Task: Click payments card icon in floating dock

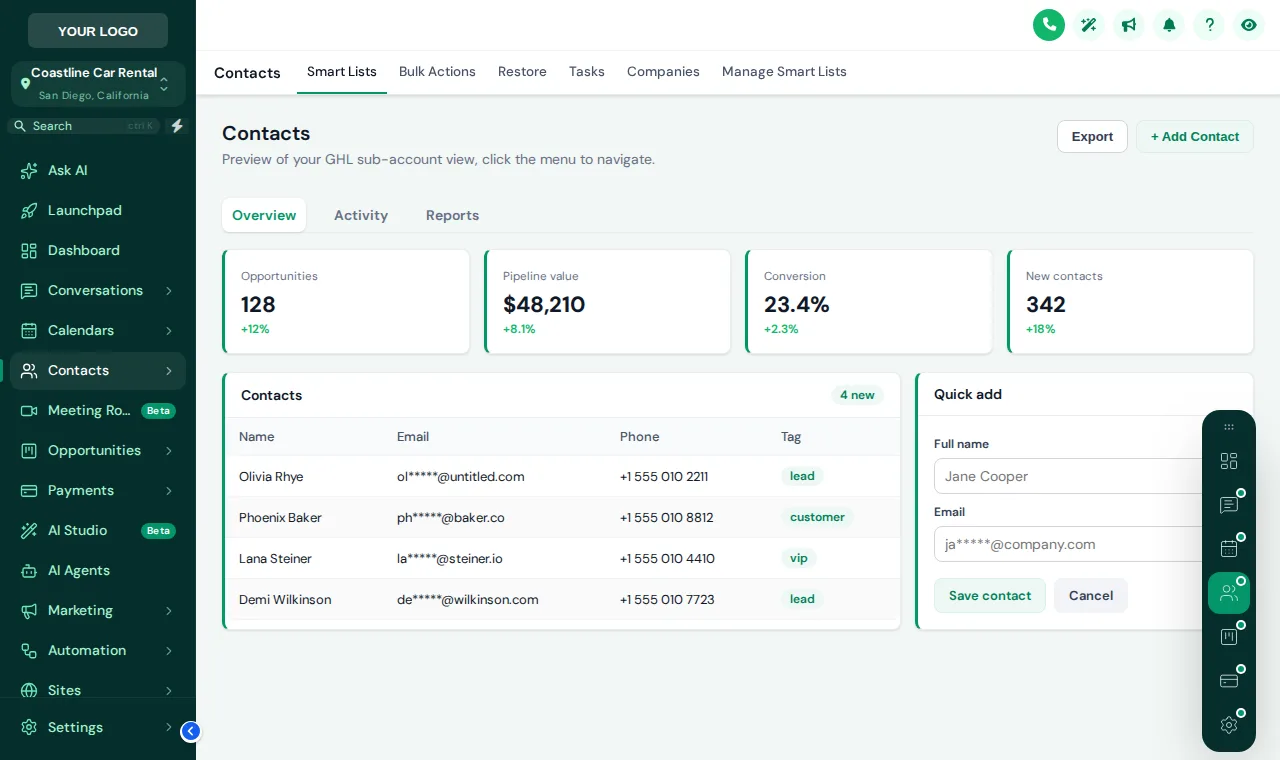Action: point(1229,681)
